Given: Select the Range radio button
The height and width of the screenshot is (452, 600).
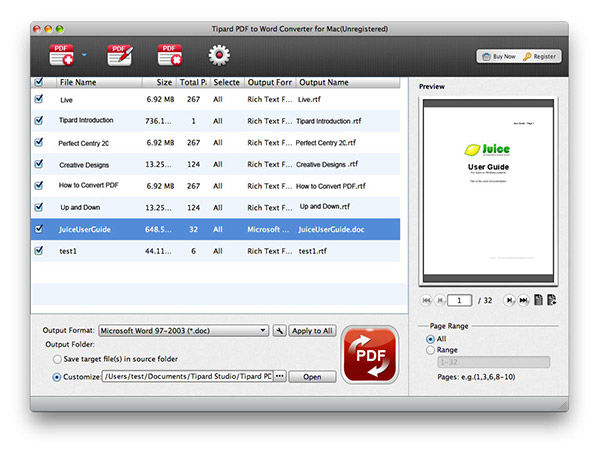Looking at the screenshot, I should 429,350.
